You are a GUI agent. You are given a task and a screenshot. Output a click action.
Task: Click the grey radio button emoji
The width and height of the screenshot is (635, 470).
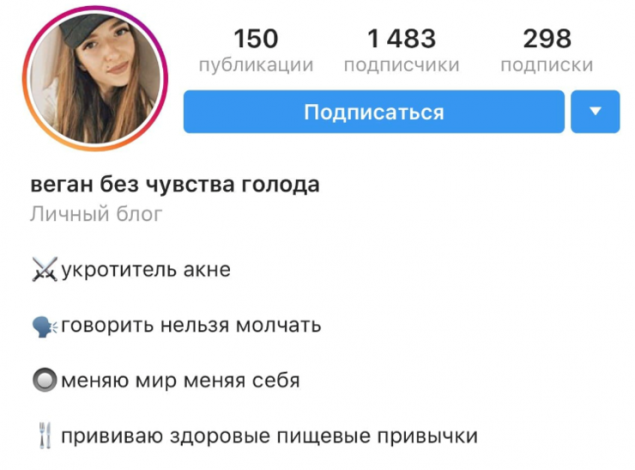click(x=45, y=380)
